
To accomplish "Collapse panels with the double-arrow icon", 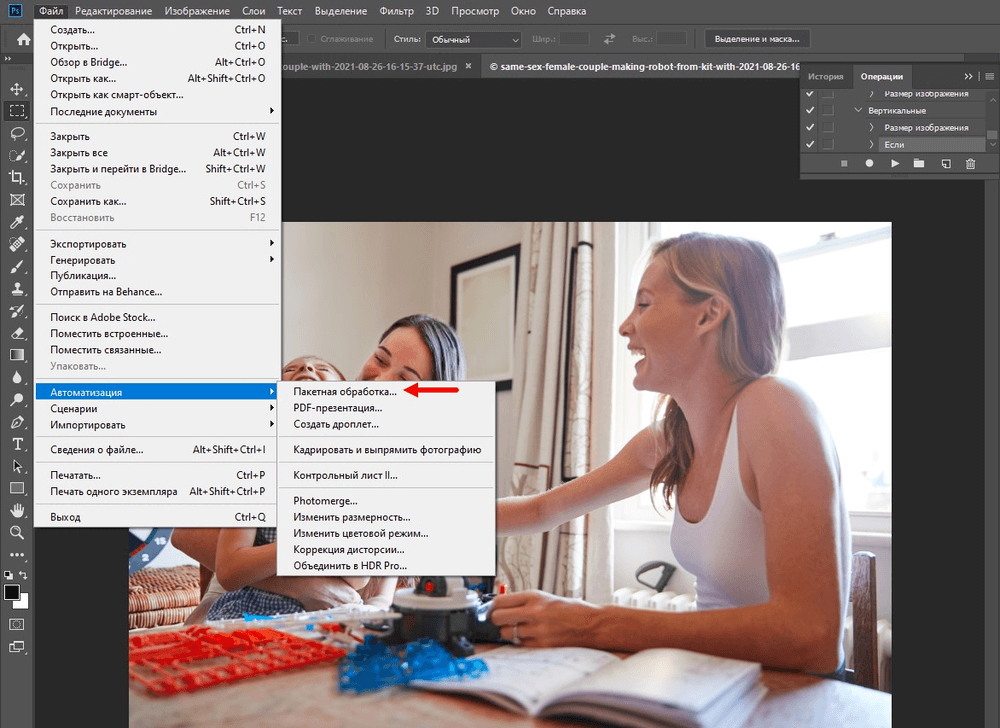I will [x=968, y=76].
